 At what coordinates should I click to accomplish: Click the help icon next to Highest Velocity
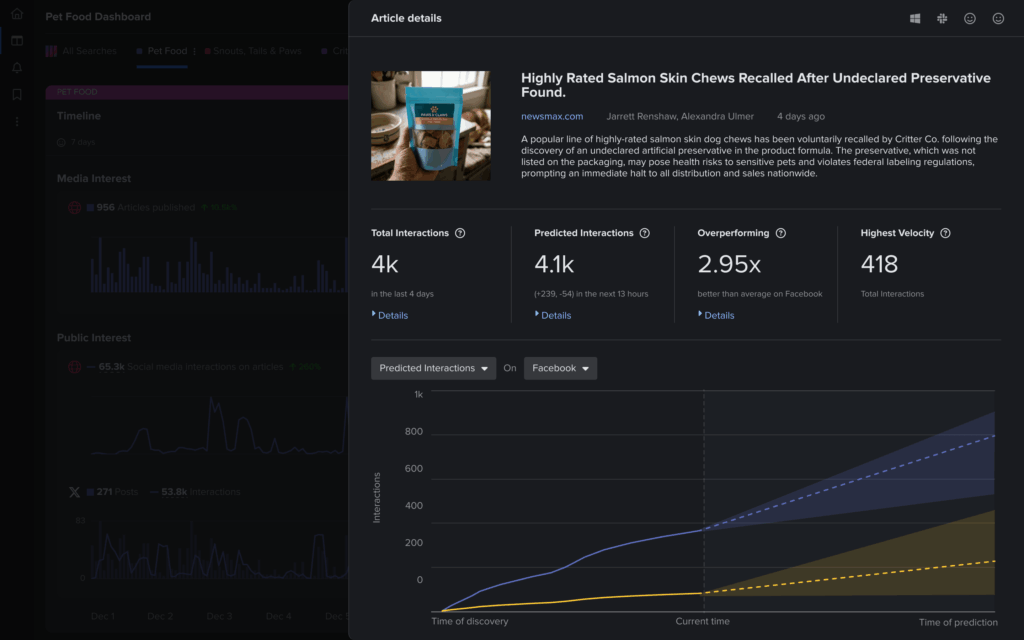(945, 233)
